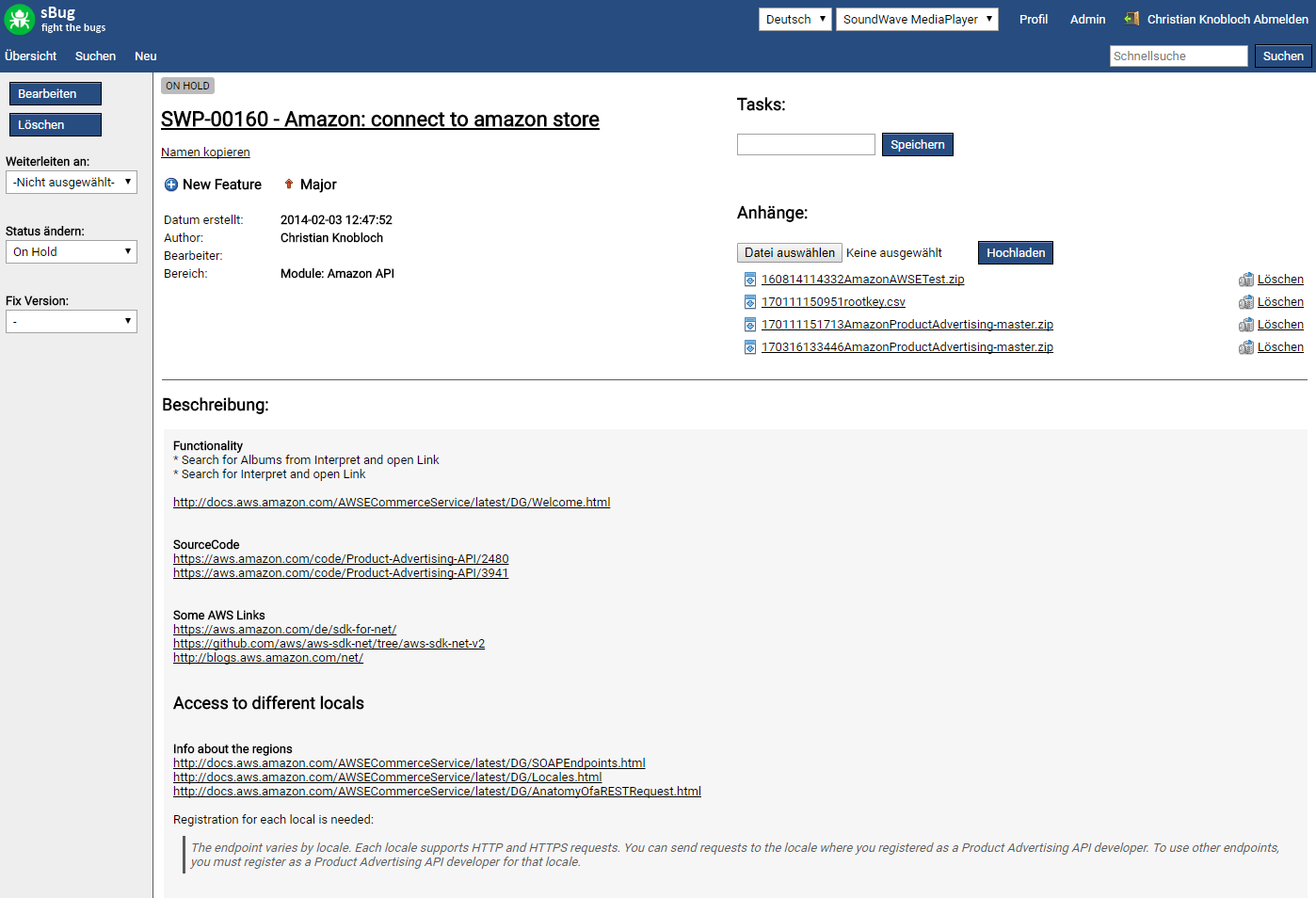This screenshot has height=898, width=1316.
Task: Open the Admin page
Action: point(1087,19)
